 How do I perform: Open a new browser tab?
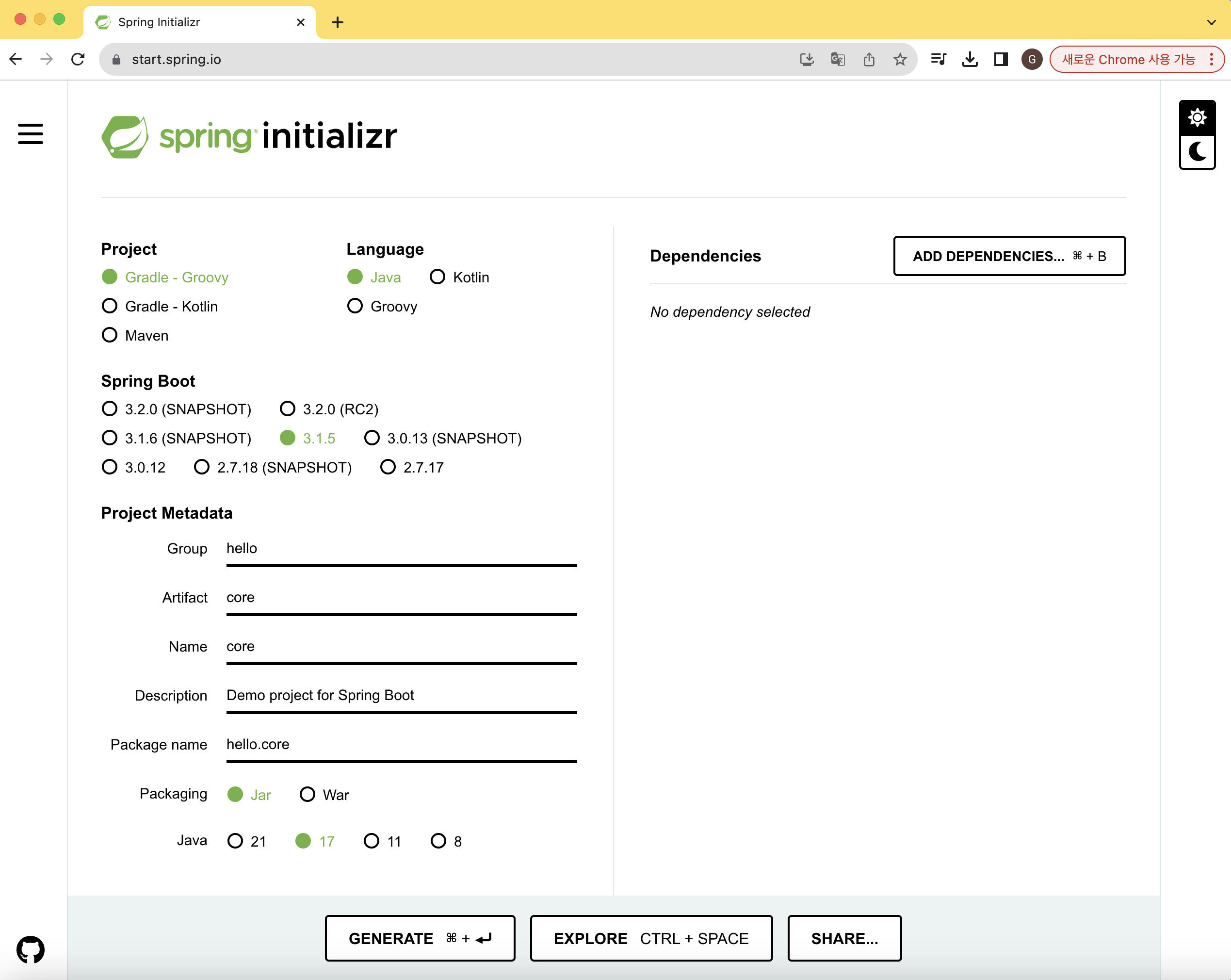point(338,22)
